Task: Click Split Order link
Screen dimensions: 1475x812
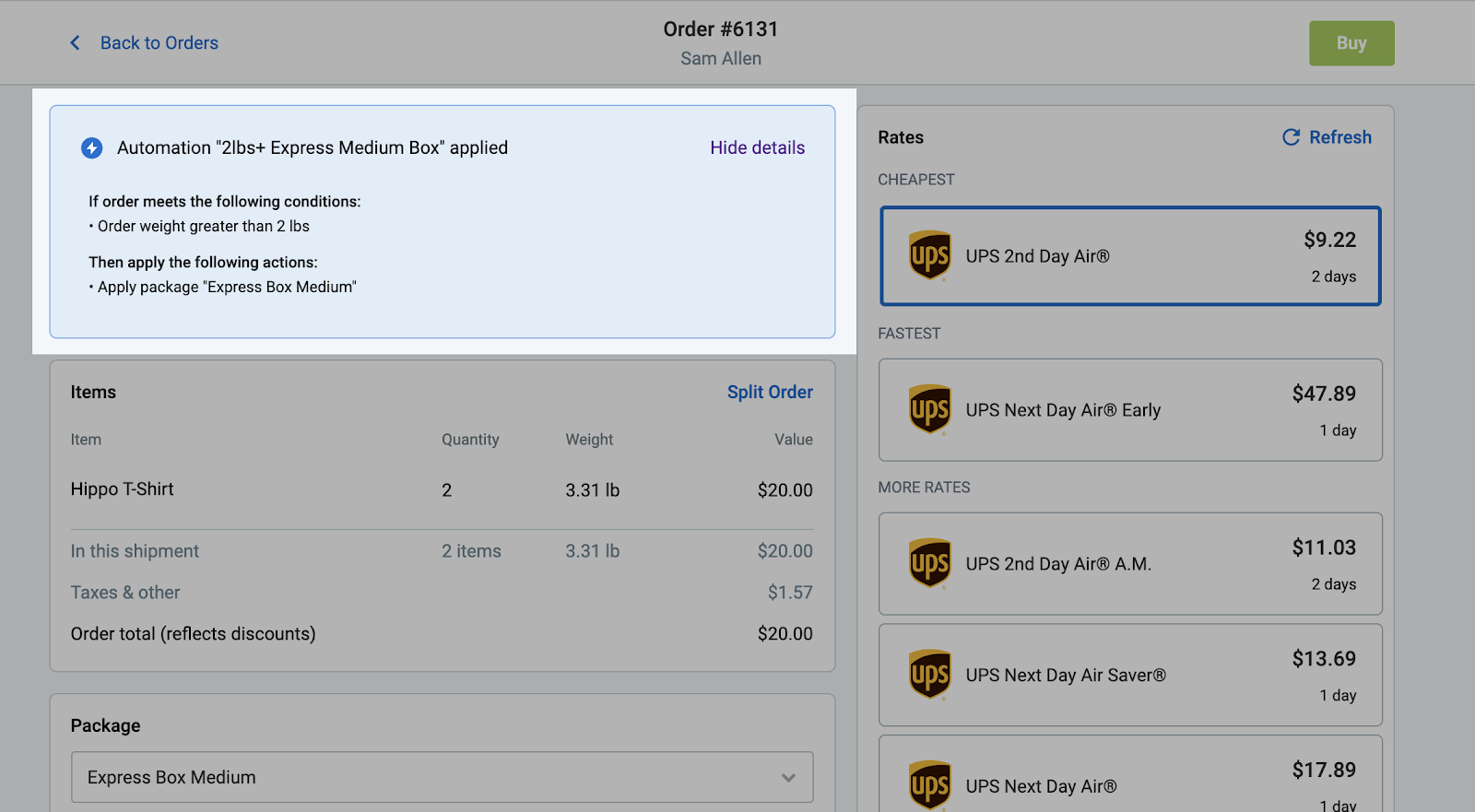Action: pyautogui.click(x=770, y=392)
